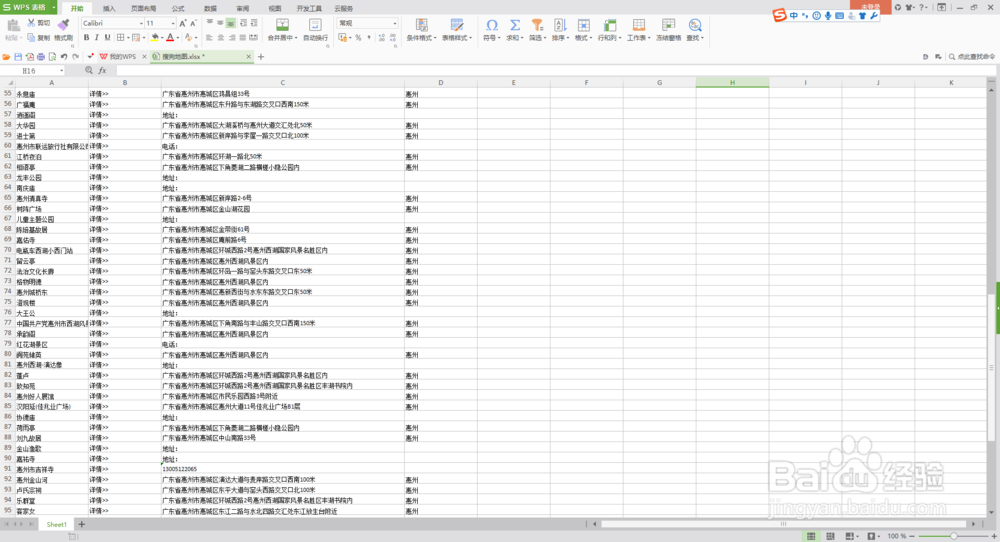Toggle center horizontal text alignment
Screen dimensions: 1000x542
[x=220, y=38]
